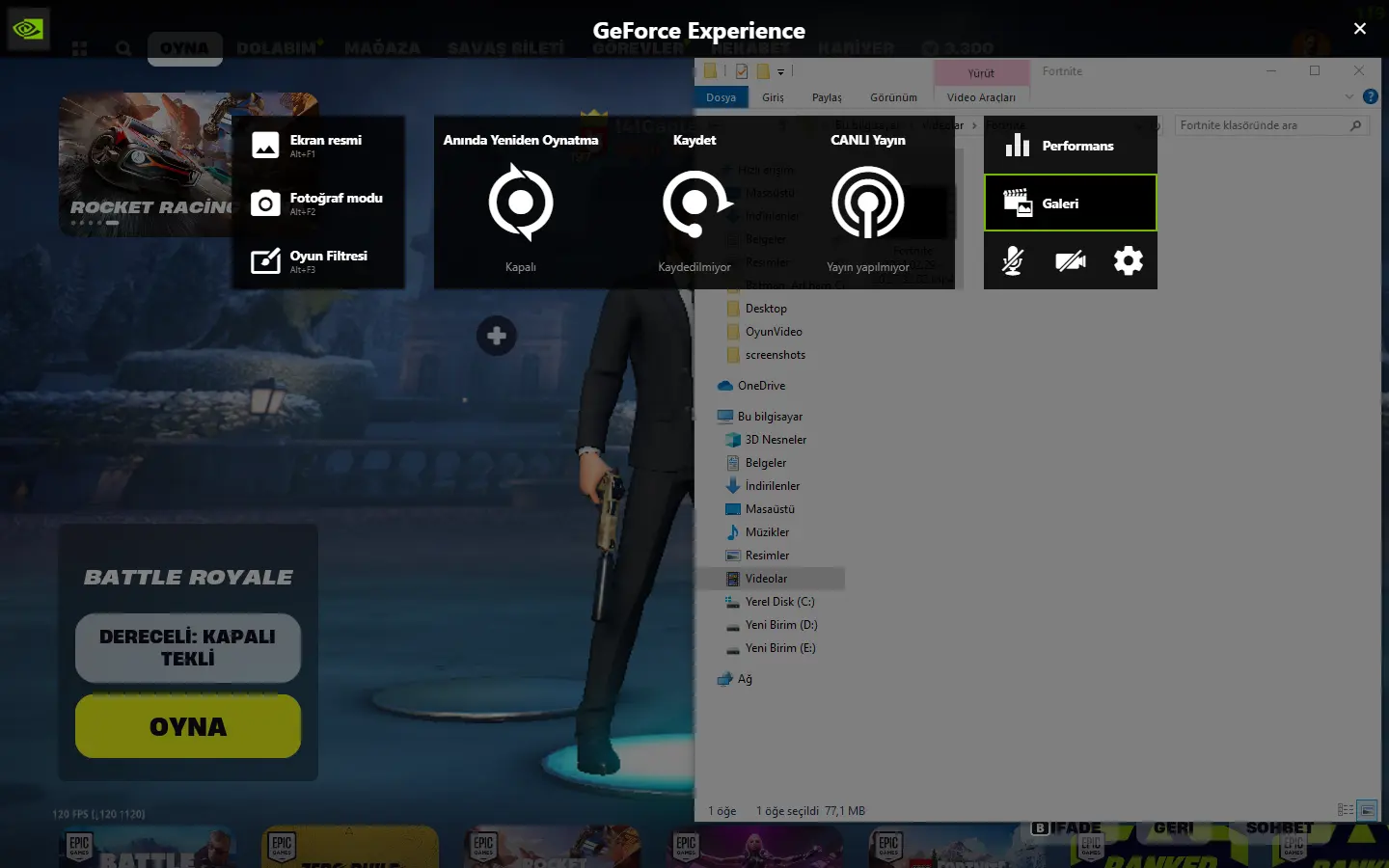
Task: Open Ağ network in sidebar
Action: click(x=745, y=679)
